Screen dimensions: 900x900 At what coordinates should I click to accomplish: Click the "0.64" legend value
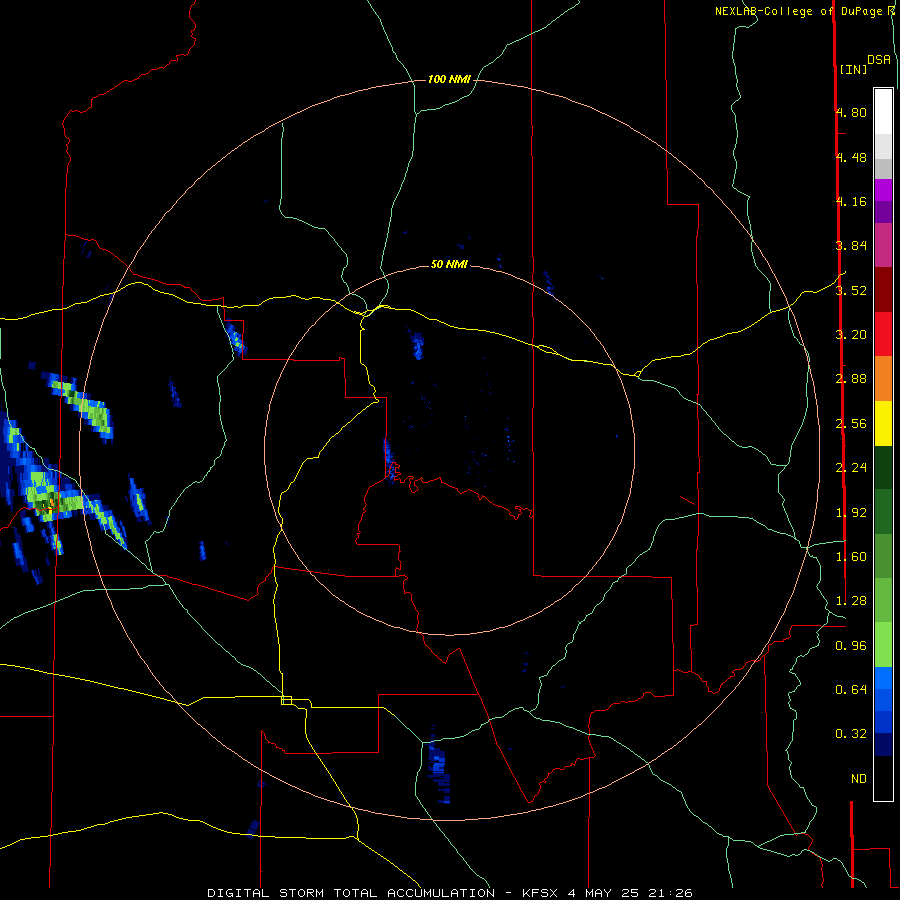(x=851, y=690)
